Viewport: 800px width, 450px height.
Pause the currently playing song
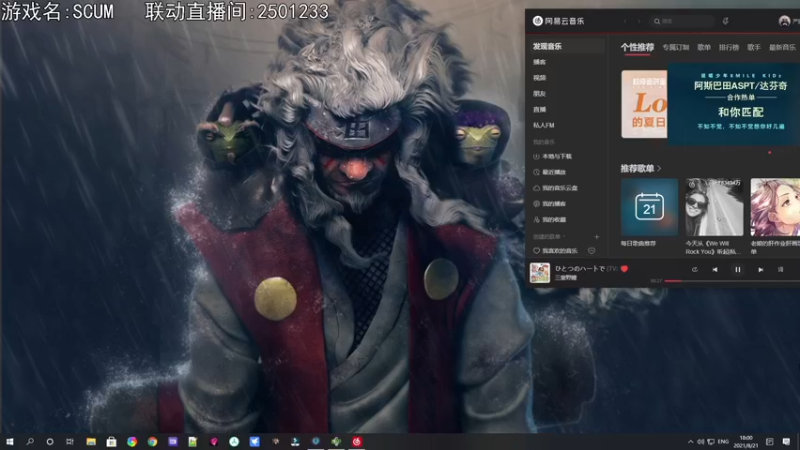point(737,269)
